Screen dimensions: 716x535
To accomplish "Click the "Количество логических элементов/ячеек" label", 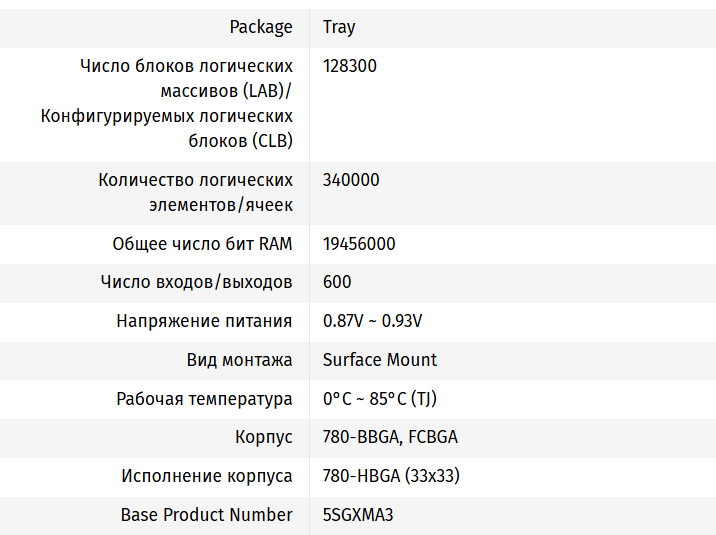I will coord(195,192).
